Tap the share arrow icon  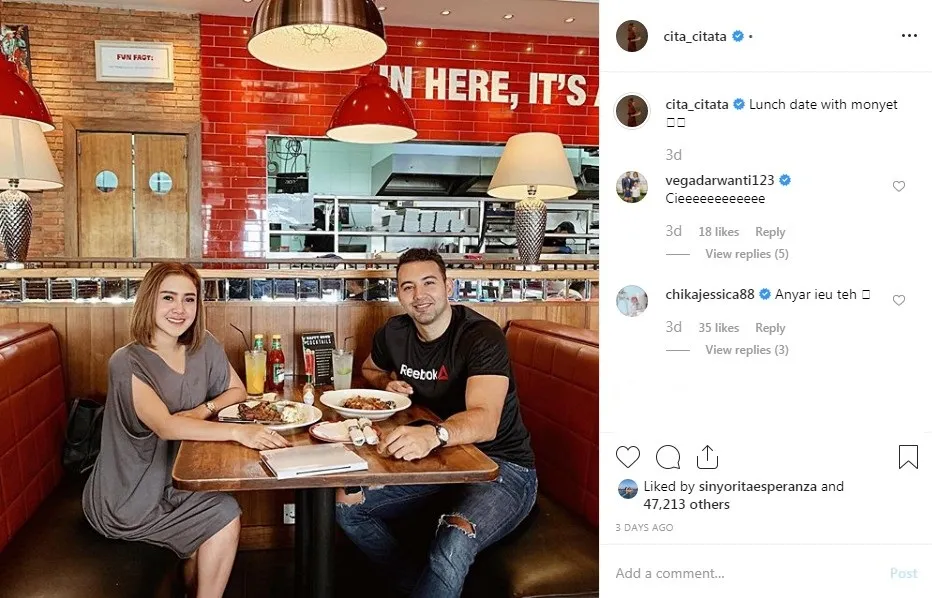pos(707,457)
